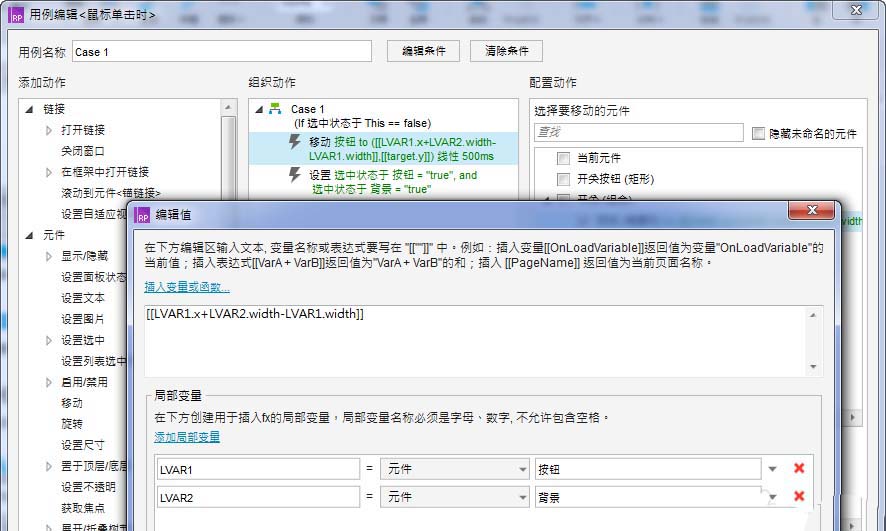Edit the 用例名称 Case 1 field

point(222,51)
